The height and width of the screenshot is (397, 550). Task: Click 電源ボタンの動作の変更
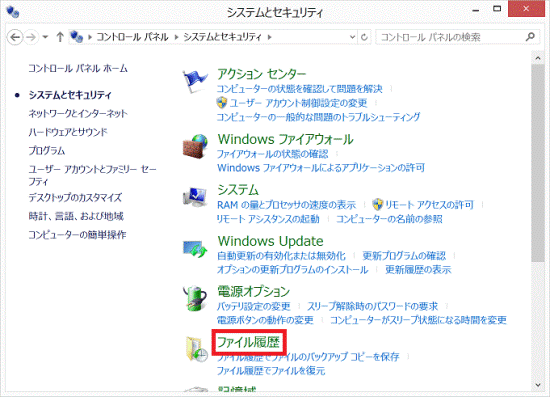(265, 320)
